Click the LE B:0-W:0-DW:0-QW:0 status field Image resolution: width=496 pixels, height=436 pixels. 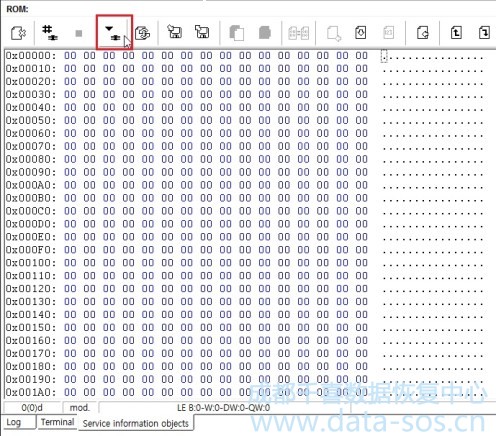224,408
